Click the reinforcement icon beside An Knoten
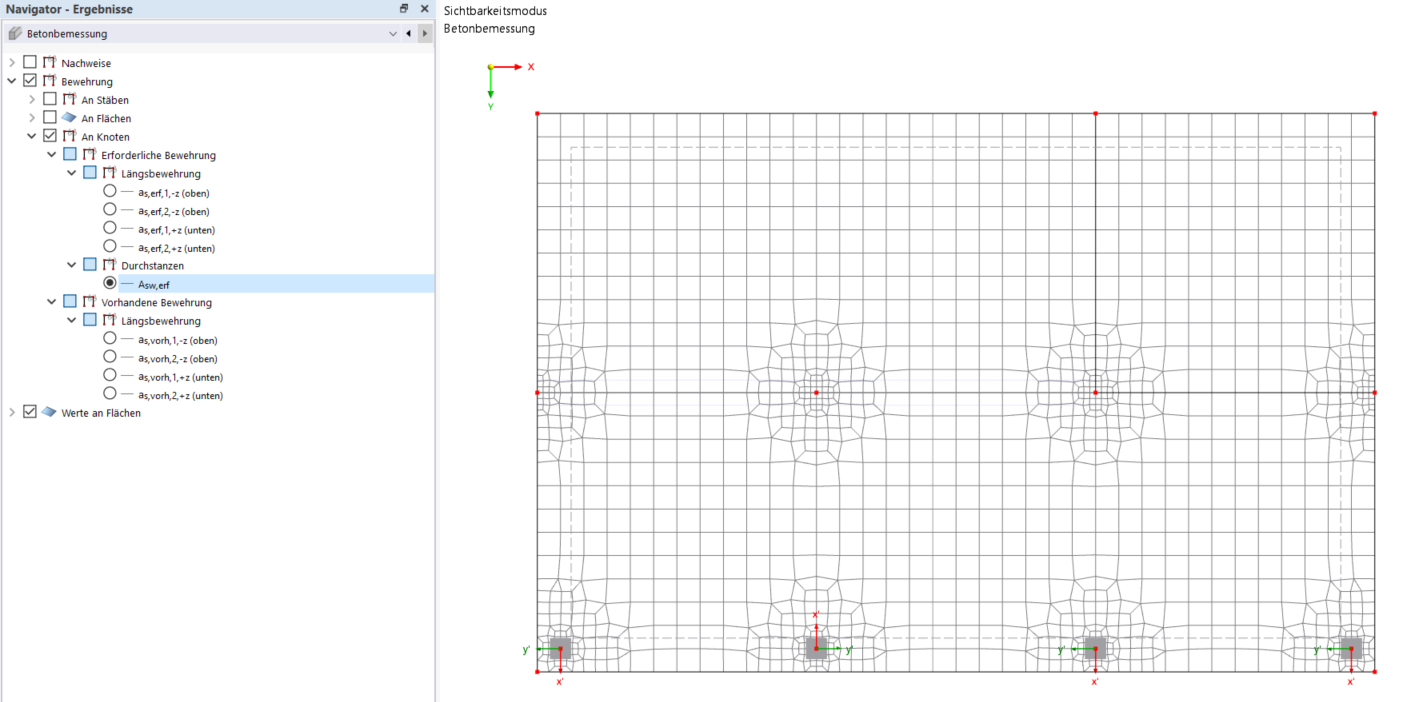 [x=66, y=136]
